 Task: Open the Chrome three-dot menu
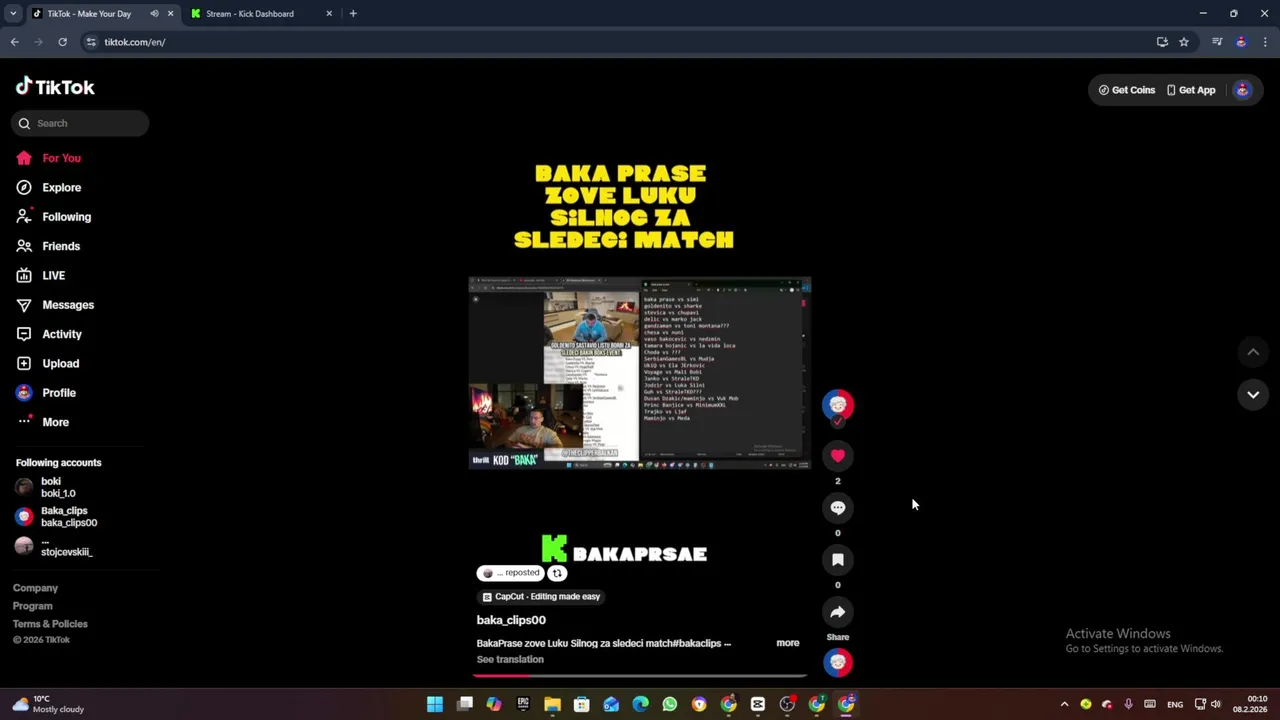[1266, 42]
